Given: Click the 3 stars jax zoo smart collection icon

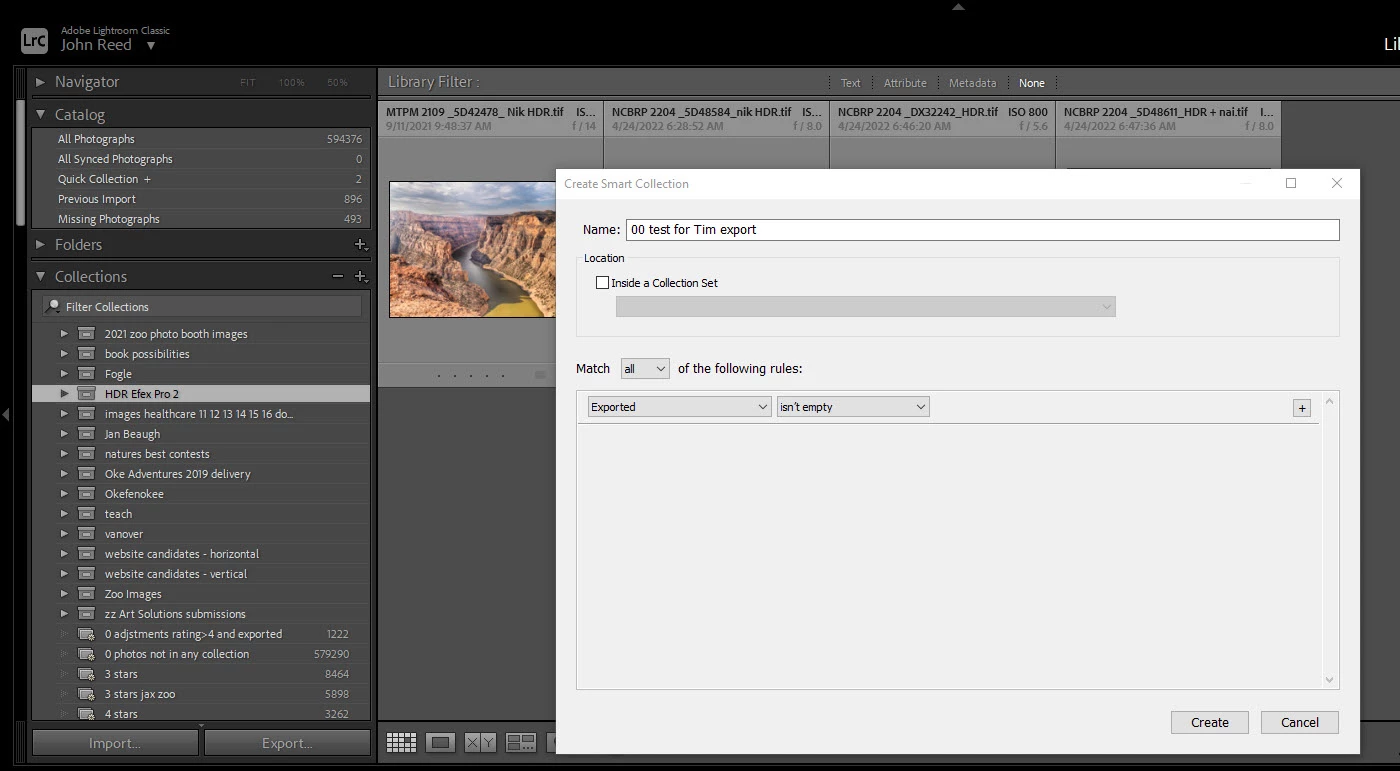Looking at the screenshot, I should pyautogui.click(x=86, y=694).
